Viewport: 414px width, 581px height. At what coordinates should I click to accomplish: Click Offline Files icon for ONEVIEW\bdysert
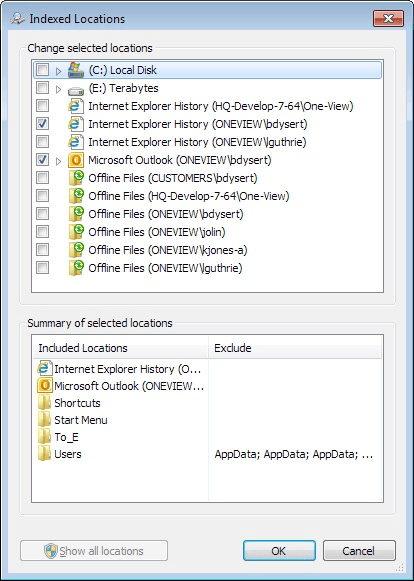[x=76, y=214]
